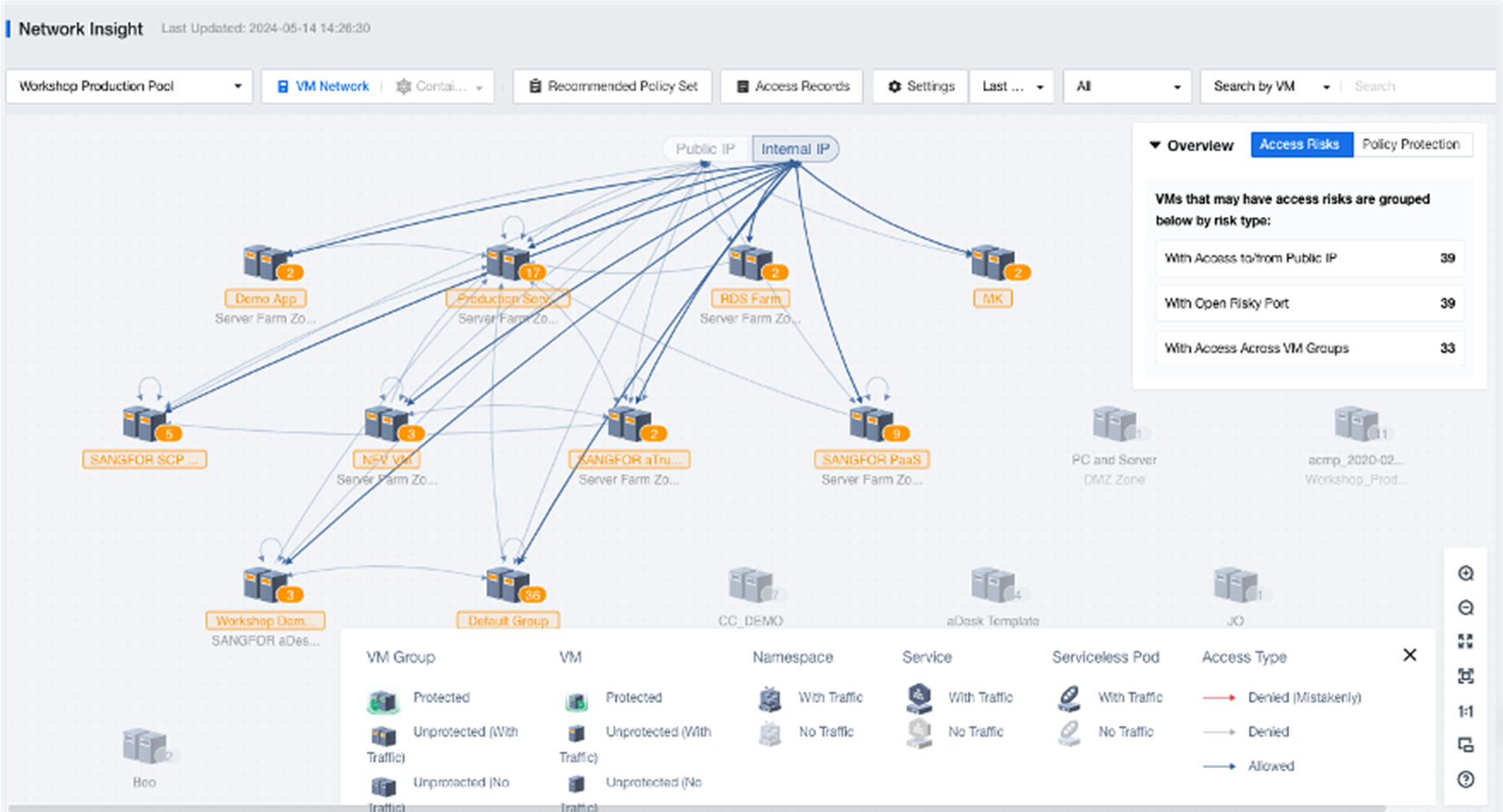Click the Recommended Policy Set button
Image resolution: width=1503 pixels, height=812 pixels.
pos(611,86)
